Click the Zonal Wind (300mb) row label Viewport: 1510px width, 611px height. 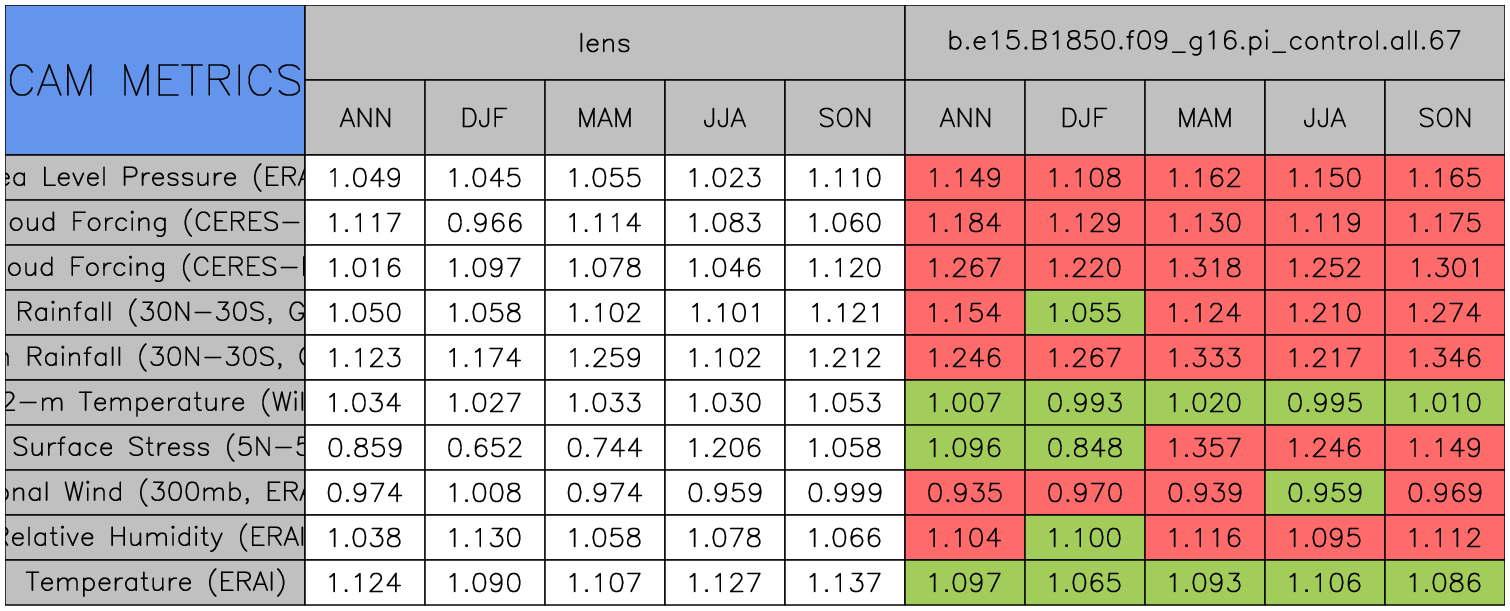(x=155, y=493)
